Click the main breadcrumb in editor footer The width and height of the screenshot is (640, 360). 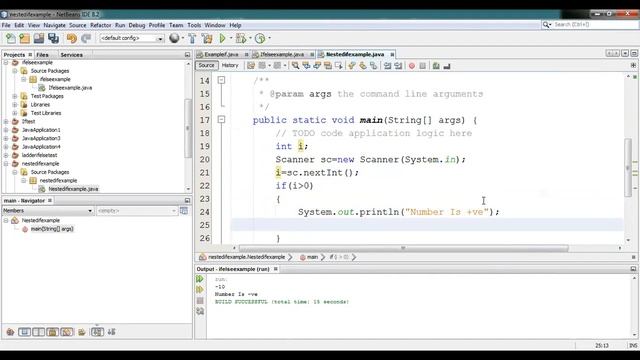coord(312,257)
